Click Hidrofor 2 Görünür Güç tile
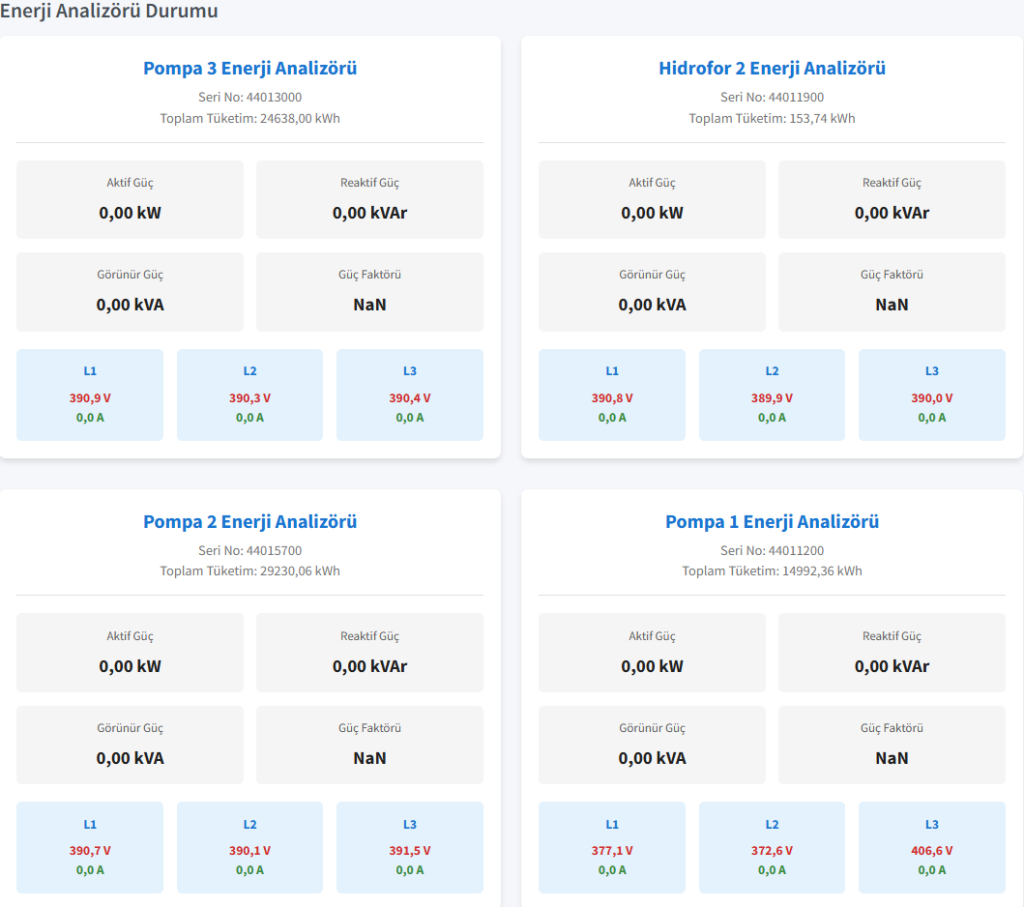1024x907 pixels. tap(652, 292)
